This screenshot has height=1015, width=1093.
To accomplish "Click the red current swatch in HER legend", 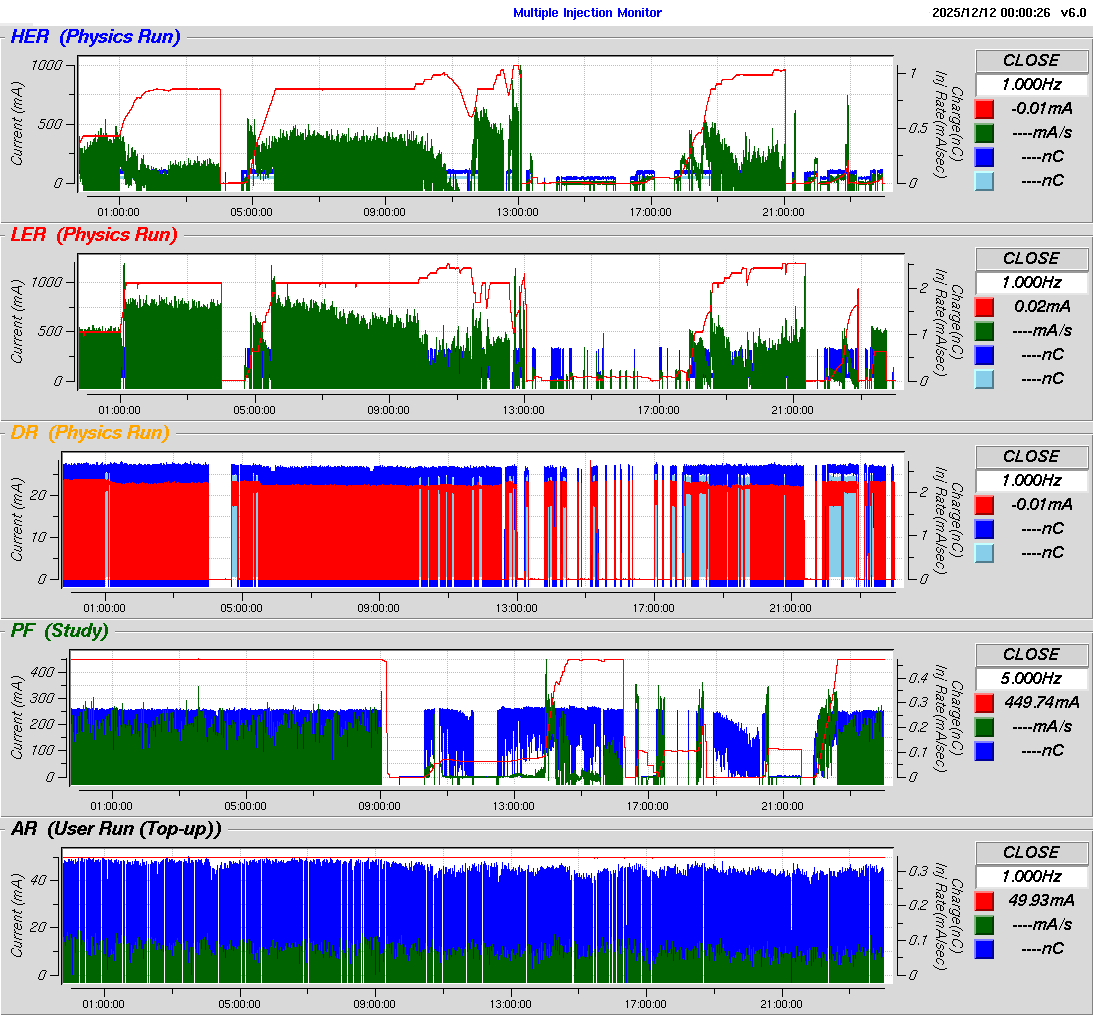I will coord(985,109).
